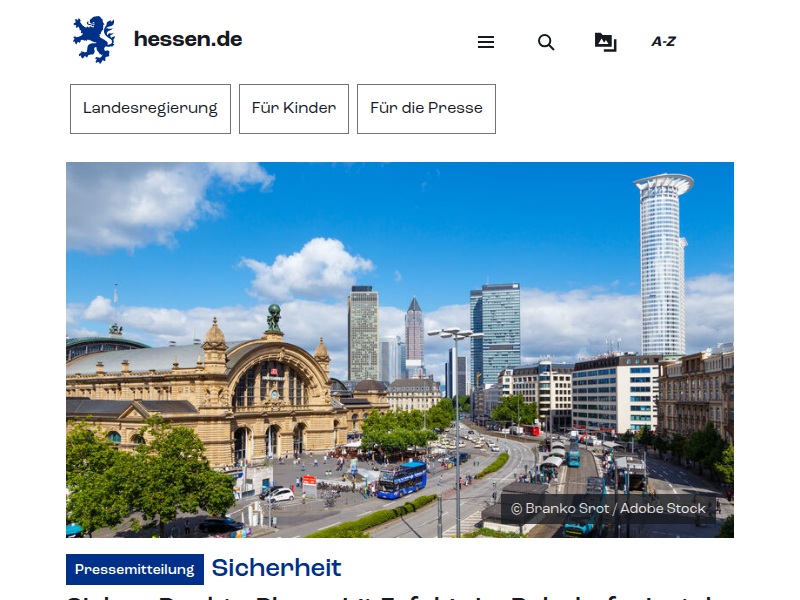The image size is (800, 600).
Task: Click the globe statue atop the station roof
Action: [x=274, y=318]
